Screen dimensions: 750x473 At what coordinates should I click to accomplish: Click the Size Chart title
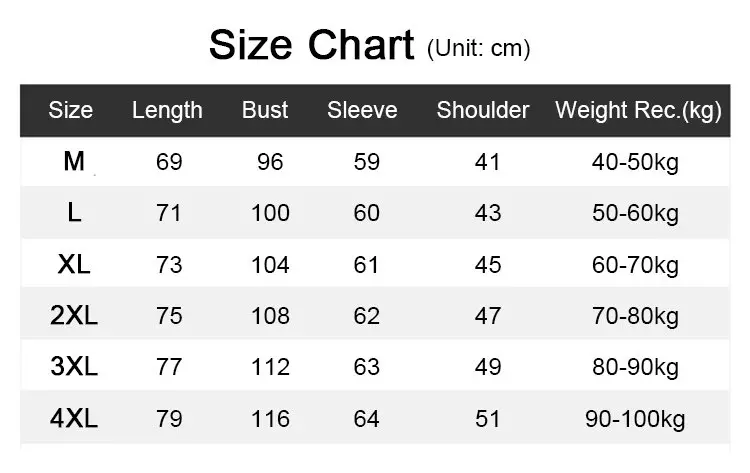click(310, 46)
